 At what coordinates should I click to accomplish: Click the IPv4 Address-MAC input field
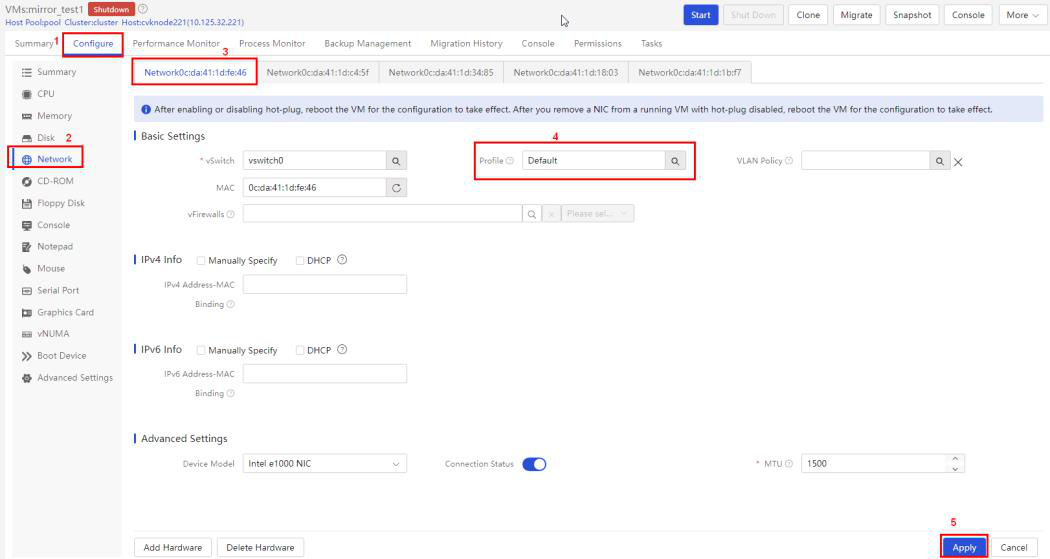click(x=325, y=284)
